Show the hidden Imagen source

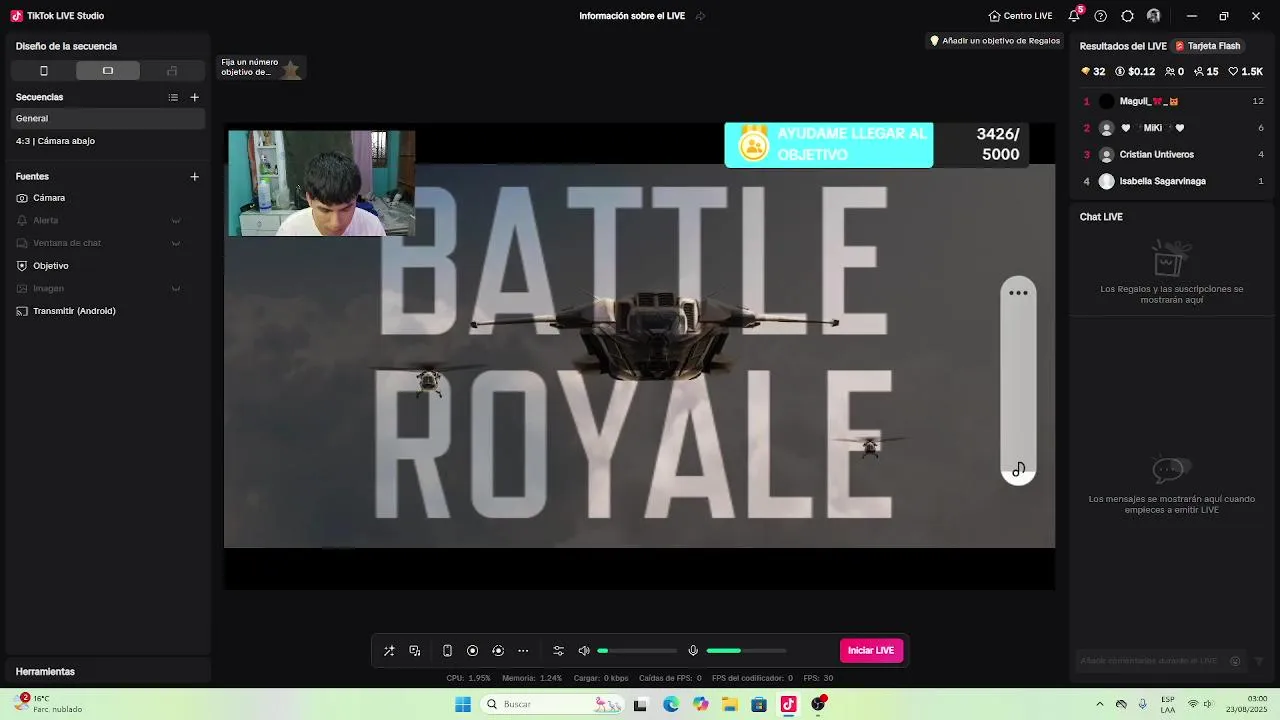(x=176, y=289)
